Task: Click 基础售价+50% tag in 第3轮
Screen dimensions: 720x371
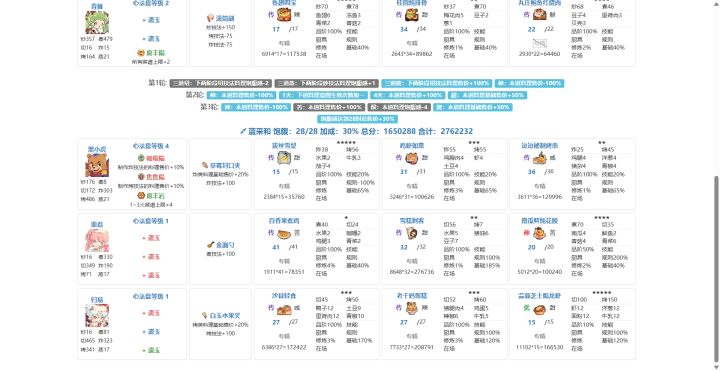Action: 472,107
